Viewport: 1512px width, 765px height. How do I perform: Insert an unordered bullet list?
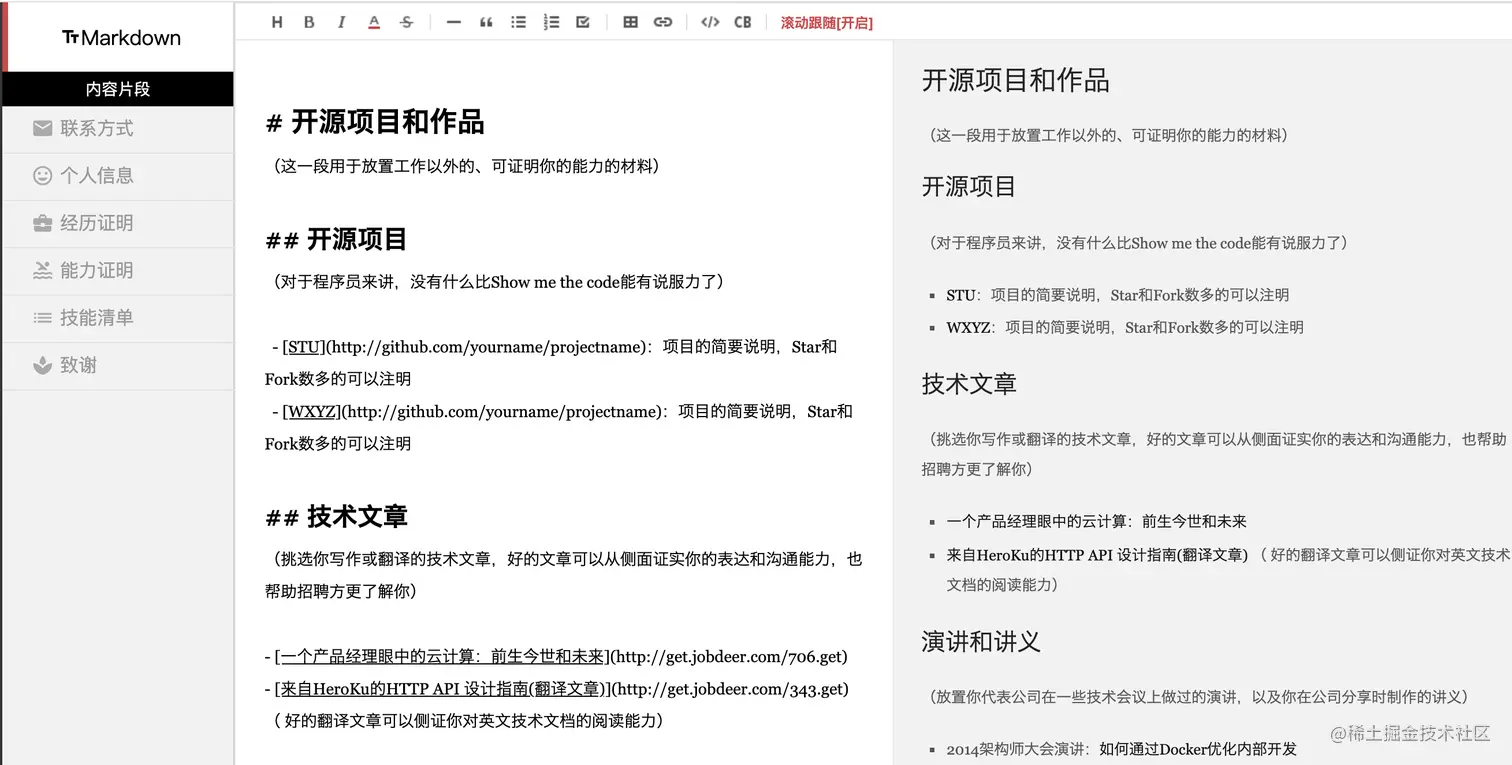518,22
